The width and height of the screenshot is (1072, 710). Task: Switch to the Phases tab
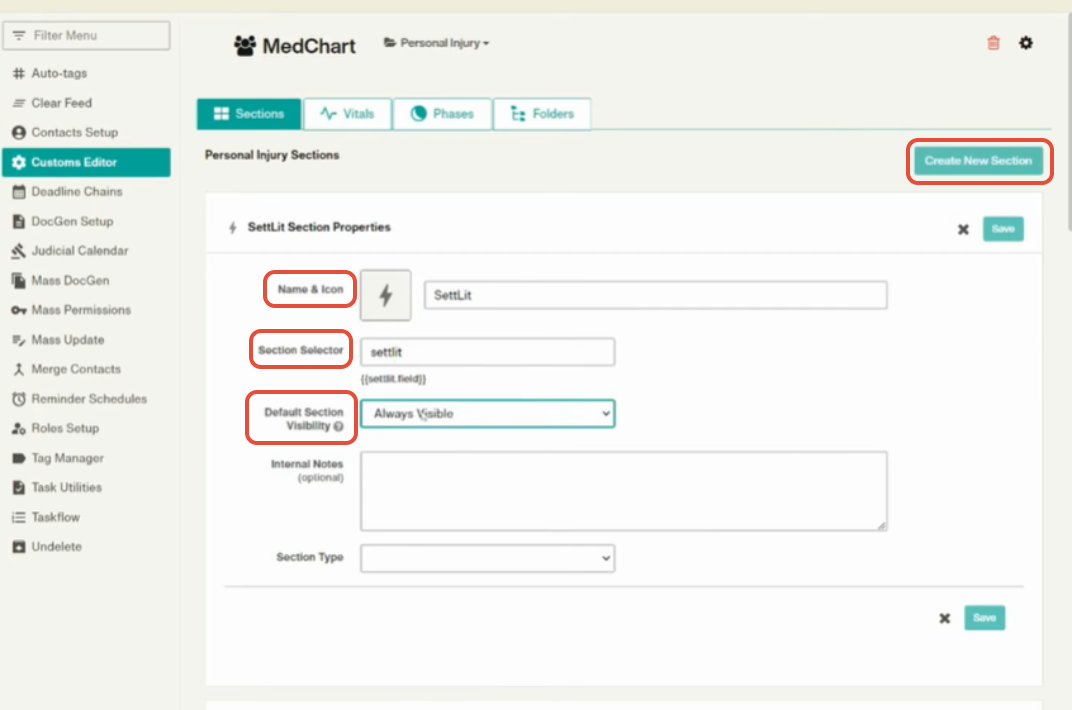point(442,114)
